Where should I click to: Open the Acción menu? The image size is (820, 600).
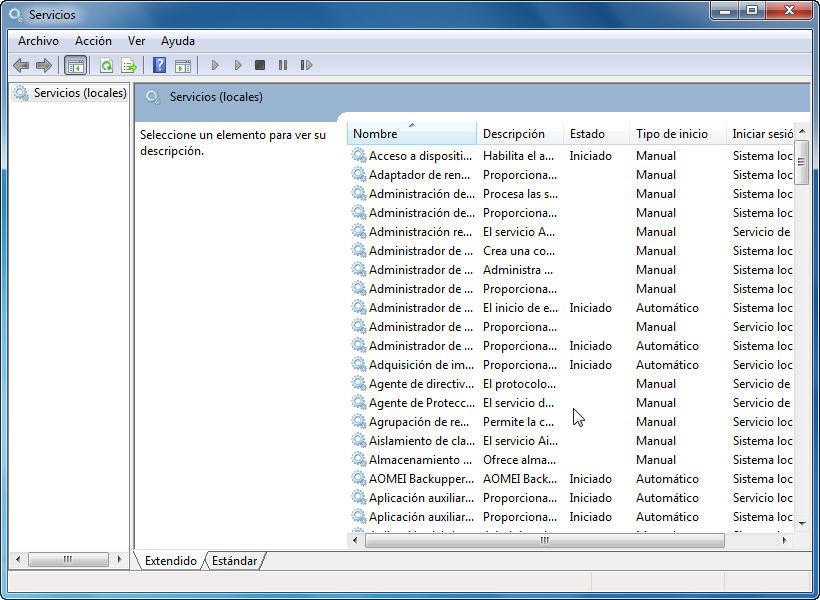tap(93, 41)
